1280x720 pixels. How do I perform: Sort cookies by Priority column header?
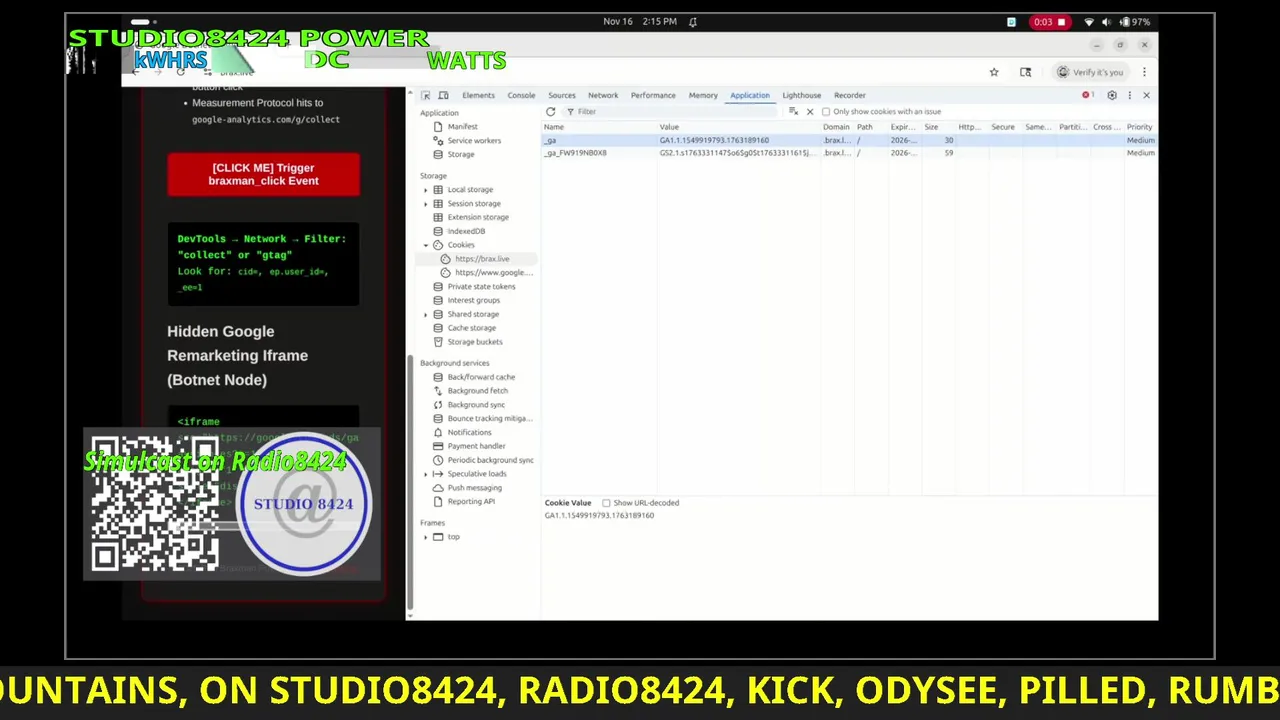coord(1139,127)
